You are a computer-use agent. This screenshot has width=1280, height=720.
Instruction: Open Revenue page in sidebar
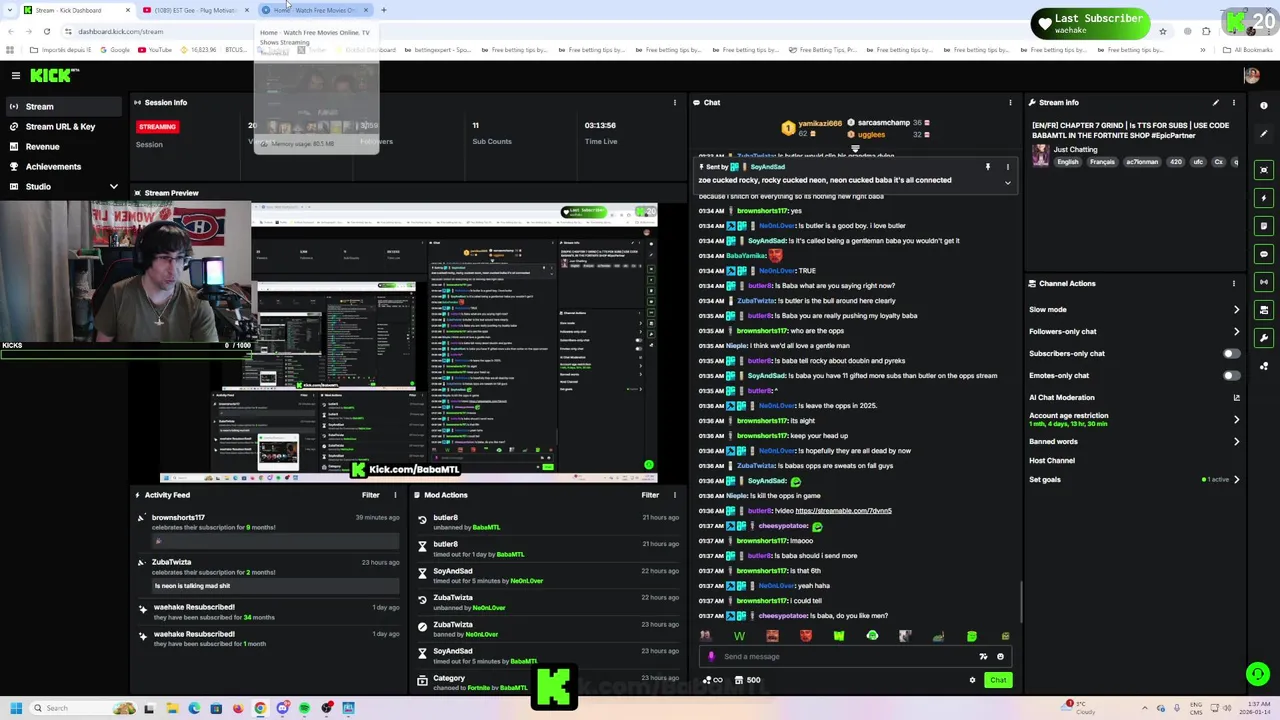64,147
